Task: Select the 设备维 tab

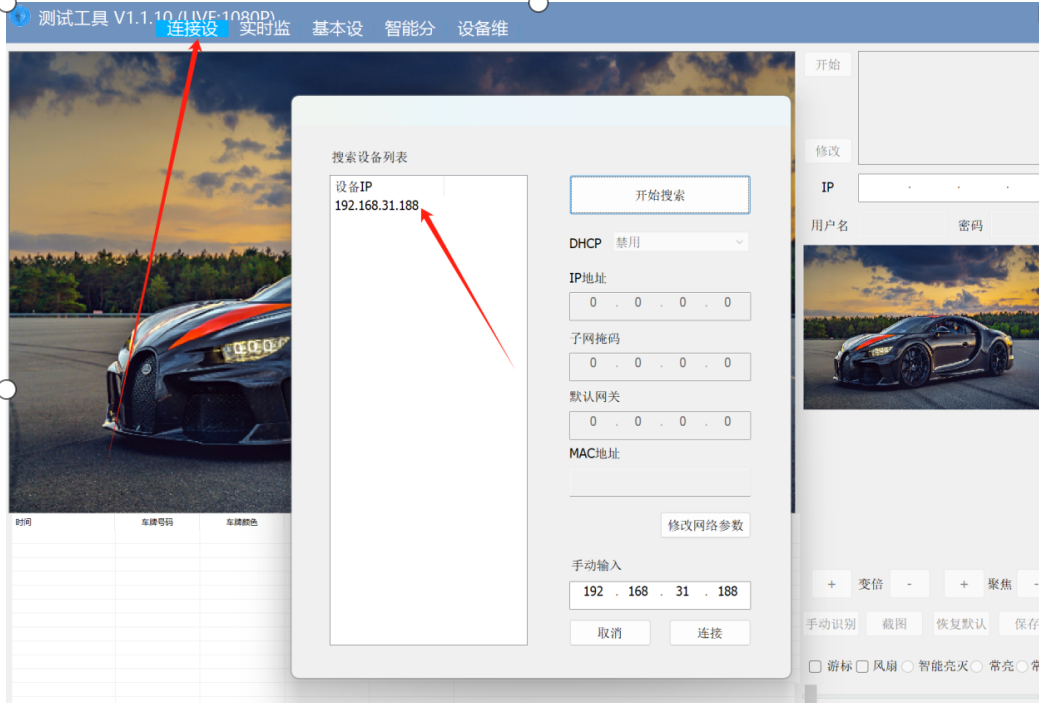Action: click(x=483, y=28)
